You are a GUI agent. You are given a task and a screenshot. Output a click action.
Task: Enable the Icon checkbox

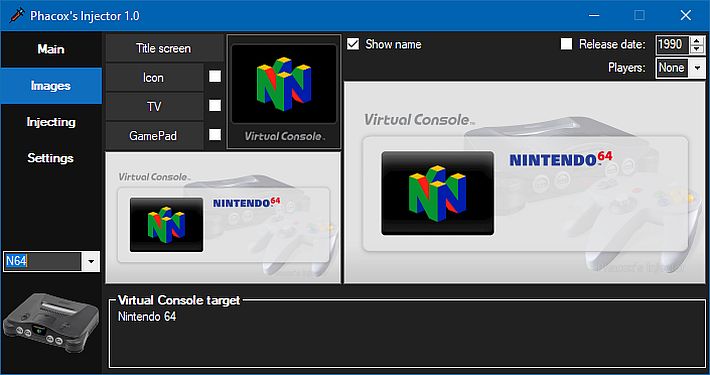pyautogui.click(x=215, y=76)
